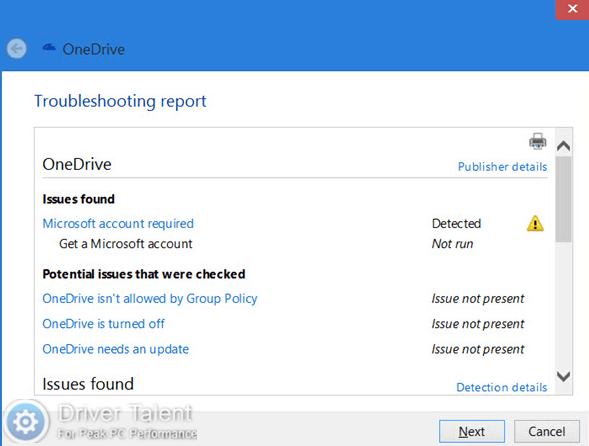Viewport: 589px width, 446px height.
Task: Close the troubleshooter window
Action: point(572,9)
